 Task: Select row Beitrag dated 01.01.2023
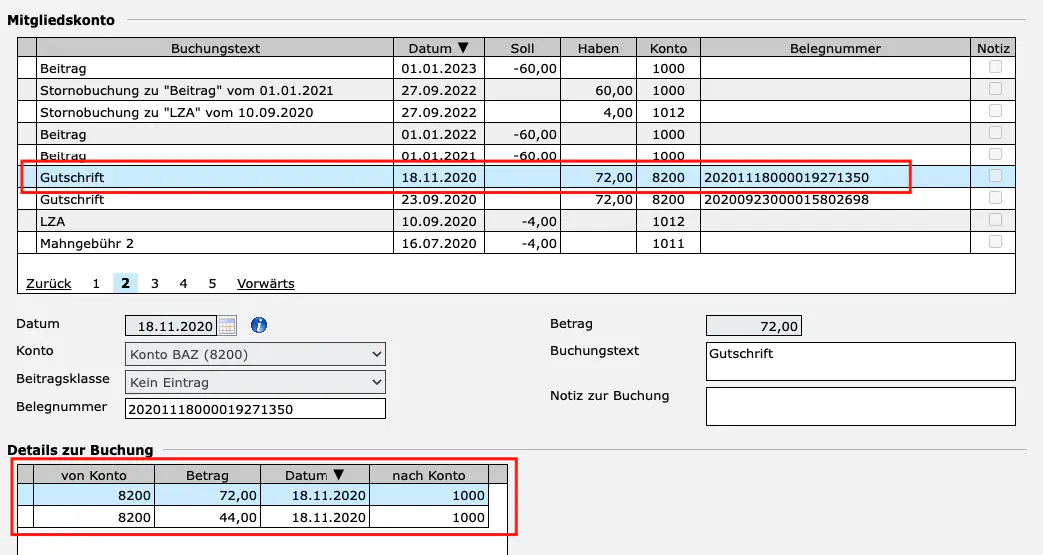tap(516, 68)
